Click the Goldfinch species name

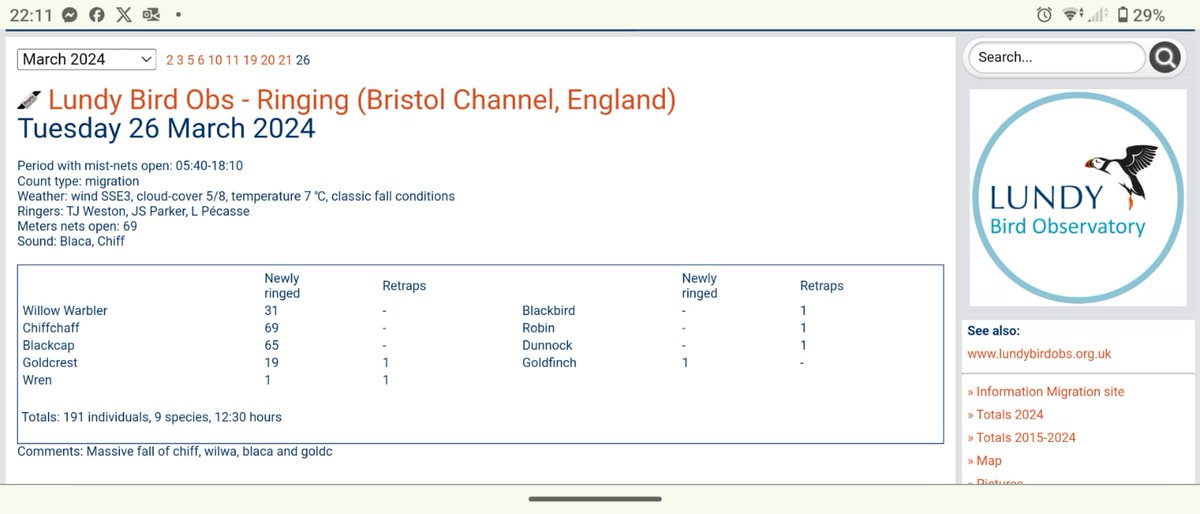click(549, 363)
